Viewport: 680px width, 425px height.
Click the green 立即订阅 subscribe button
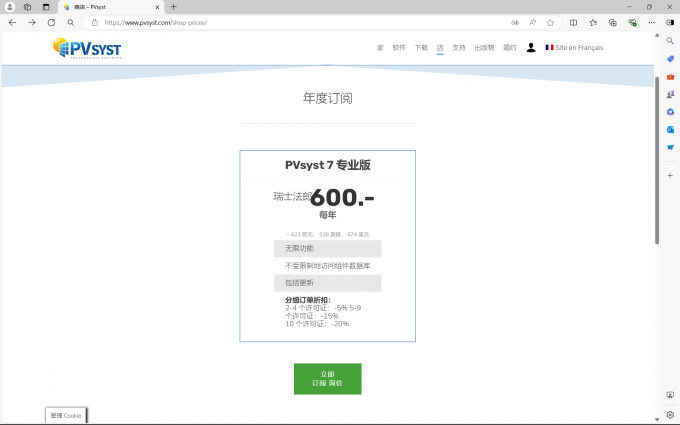(x=327, y=379)
